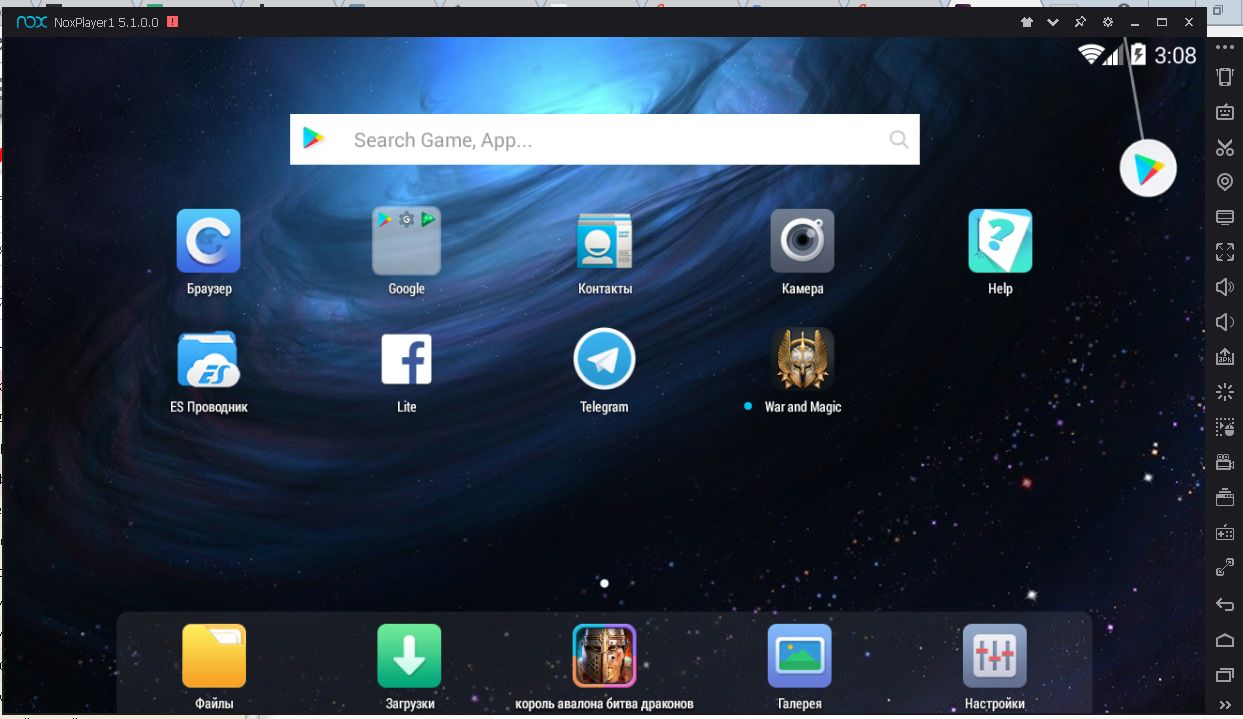Launch the Контакты app
The width and height of the screenshot is (1243, 719).
(604, 241)
